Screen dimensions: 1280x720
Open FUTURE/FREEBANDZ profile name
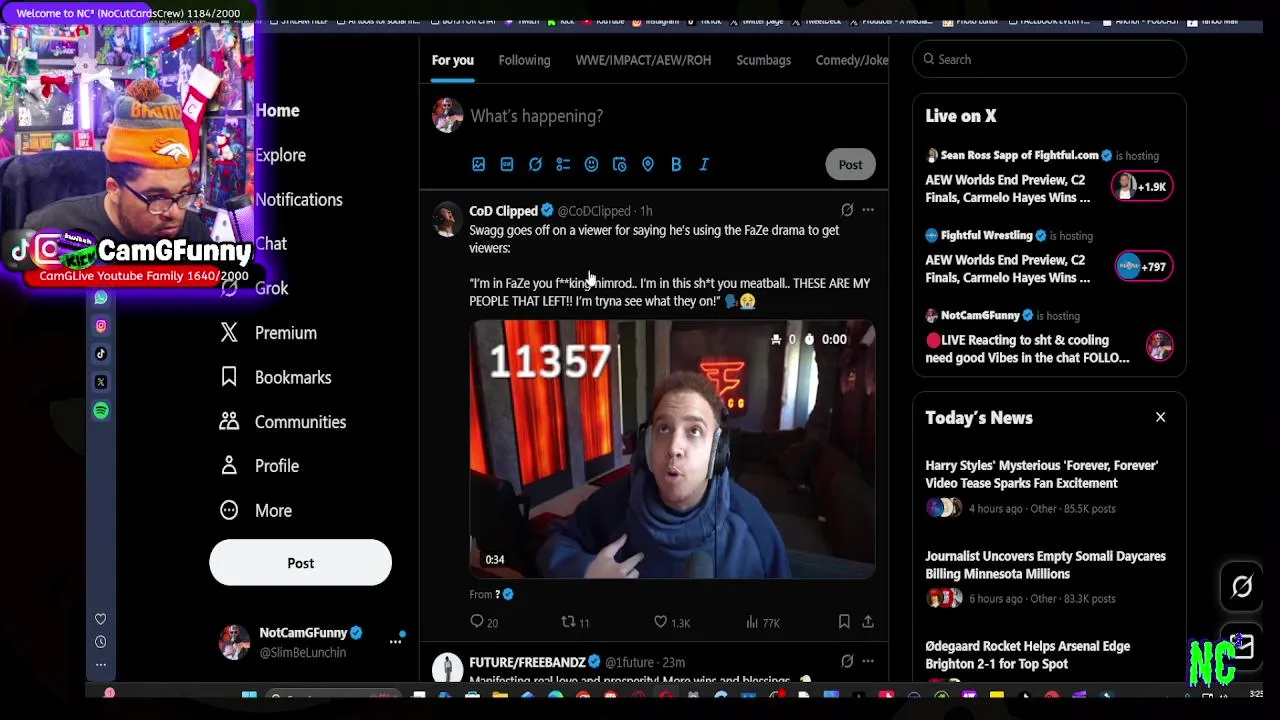point(527,662)
